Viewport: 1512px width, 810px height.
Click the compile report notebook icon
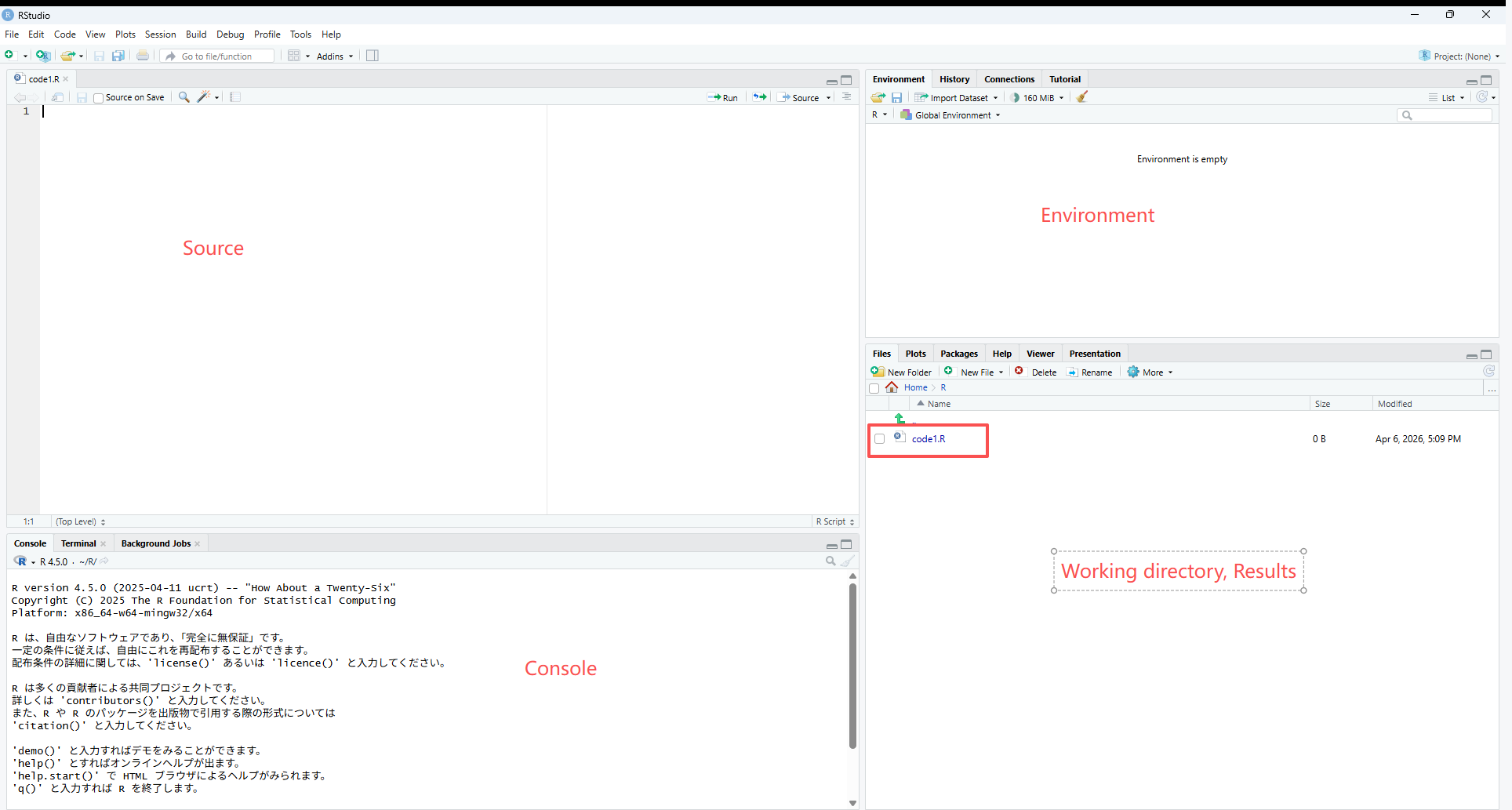[x=235, y=97]
